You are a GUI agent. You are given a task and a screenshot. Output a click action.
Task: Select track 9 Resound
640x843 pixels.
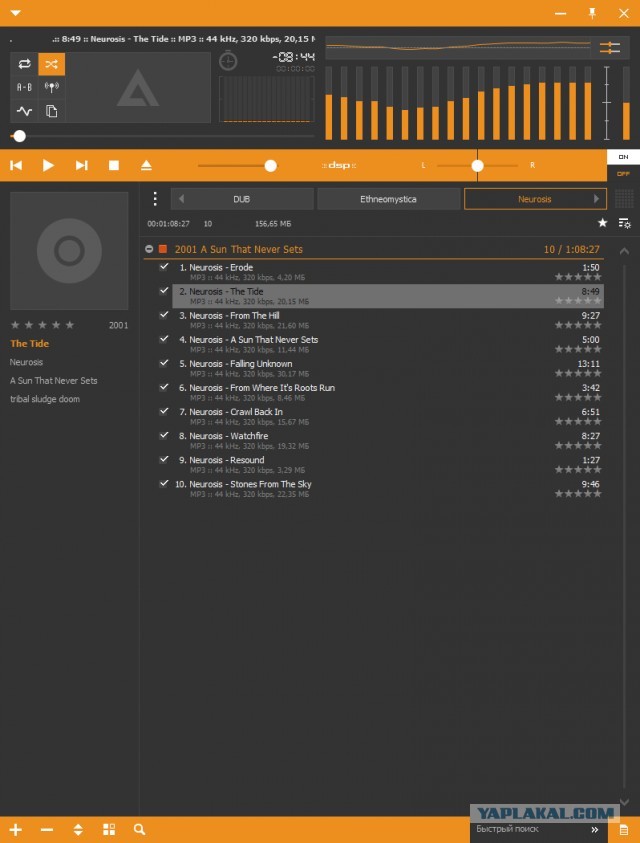click(388, 465)
